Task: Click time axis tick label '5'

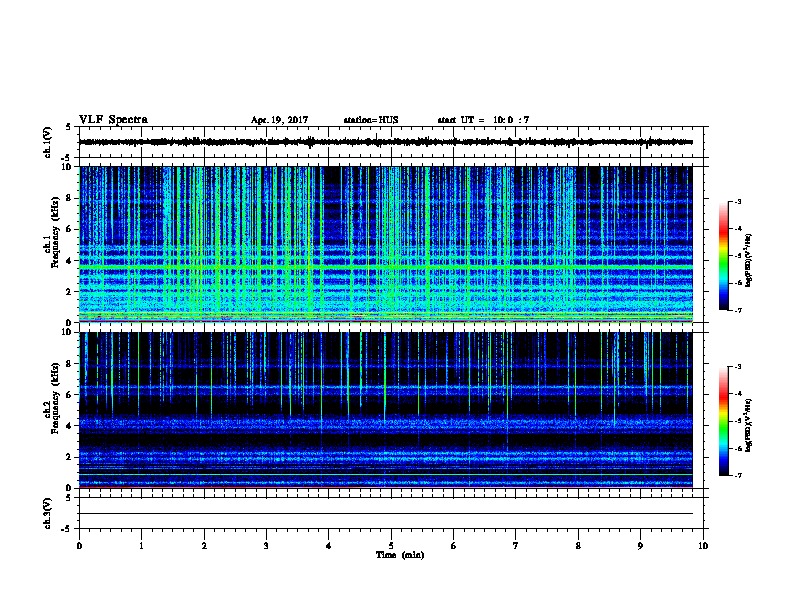Action: point(391,546)
